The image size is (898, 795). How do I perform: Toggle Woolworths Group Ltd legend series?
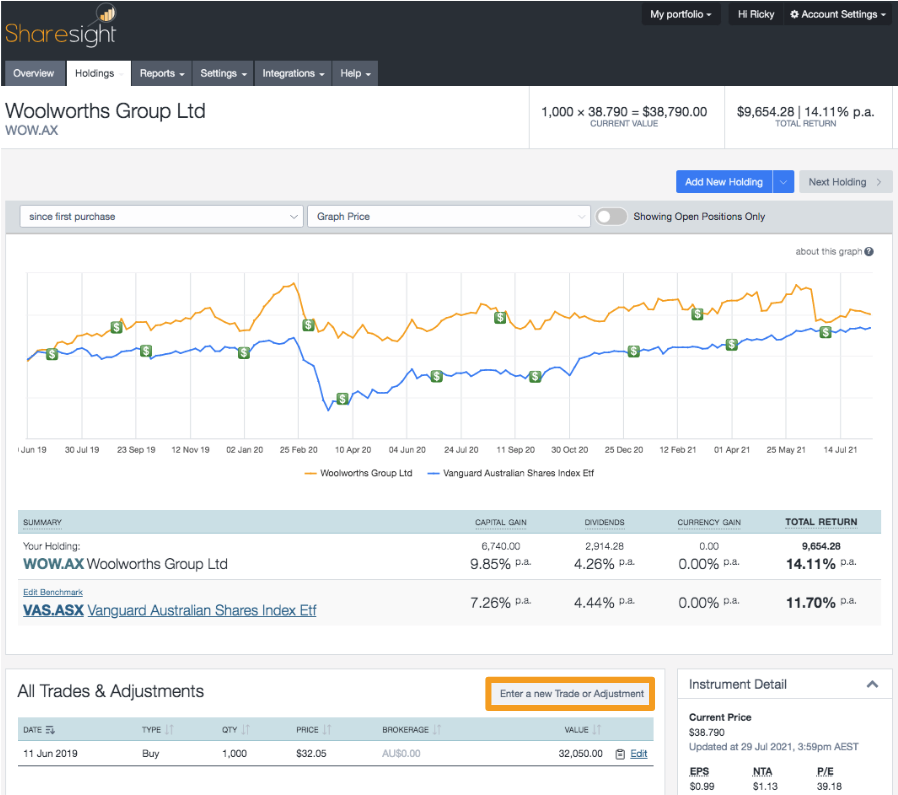click(359, 473)
